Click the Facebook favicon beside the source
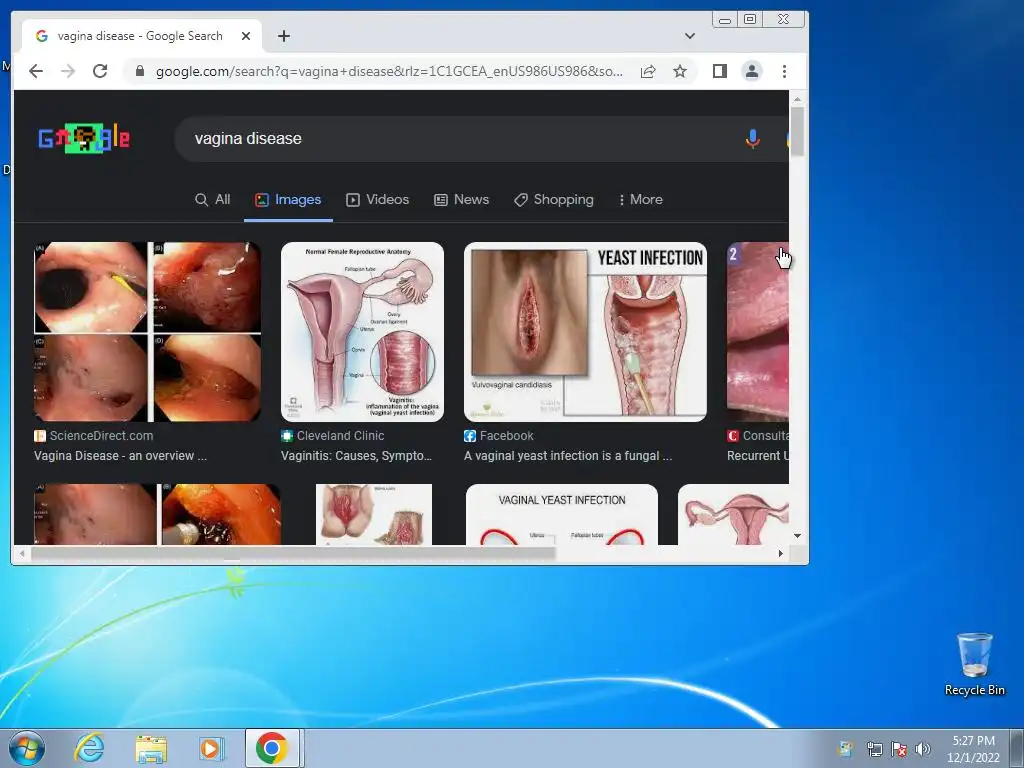Screen dimensions: 1024x768 (x=470, y=436)
